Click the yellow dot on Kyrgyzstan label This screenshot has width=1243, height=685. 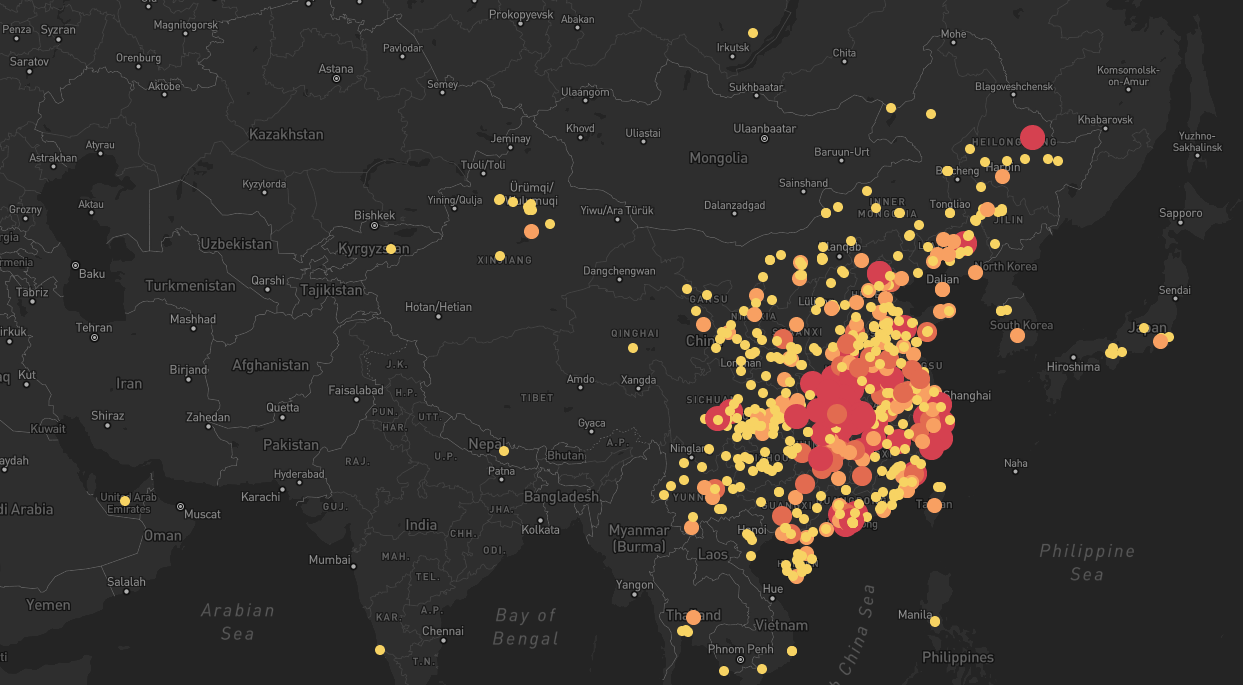tap(392, 249)
